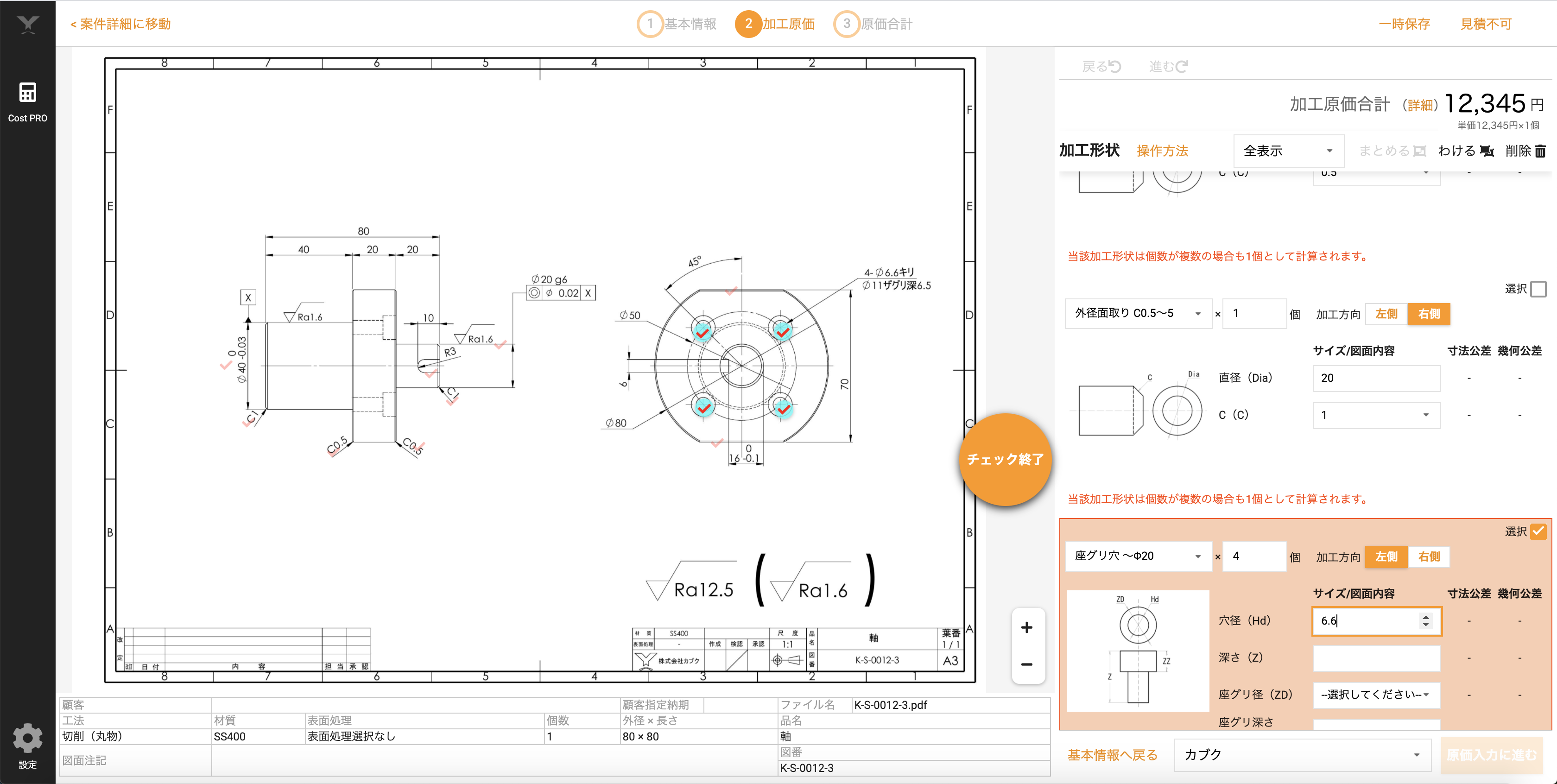Screen dimensions: 1557x784
Task: Uncheck 選択 box for 座グリ穴 row
Action: coord(1538,531)
